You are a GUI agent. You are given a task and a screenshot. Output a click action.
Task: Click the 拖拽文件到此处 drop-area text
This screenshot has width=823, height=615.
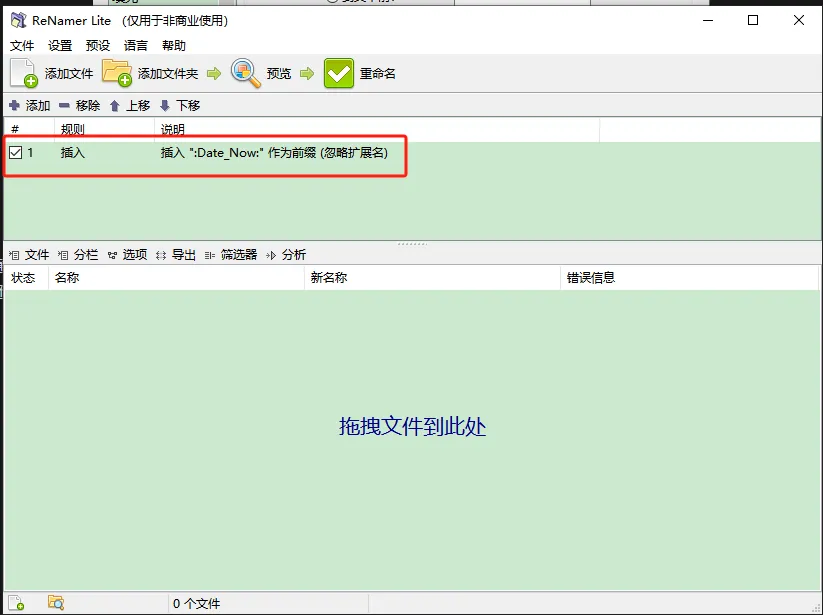(413, 426)
